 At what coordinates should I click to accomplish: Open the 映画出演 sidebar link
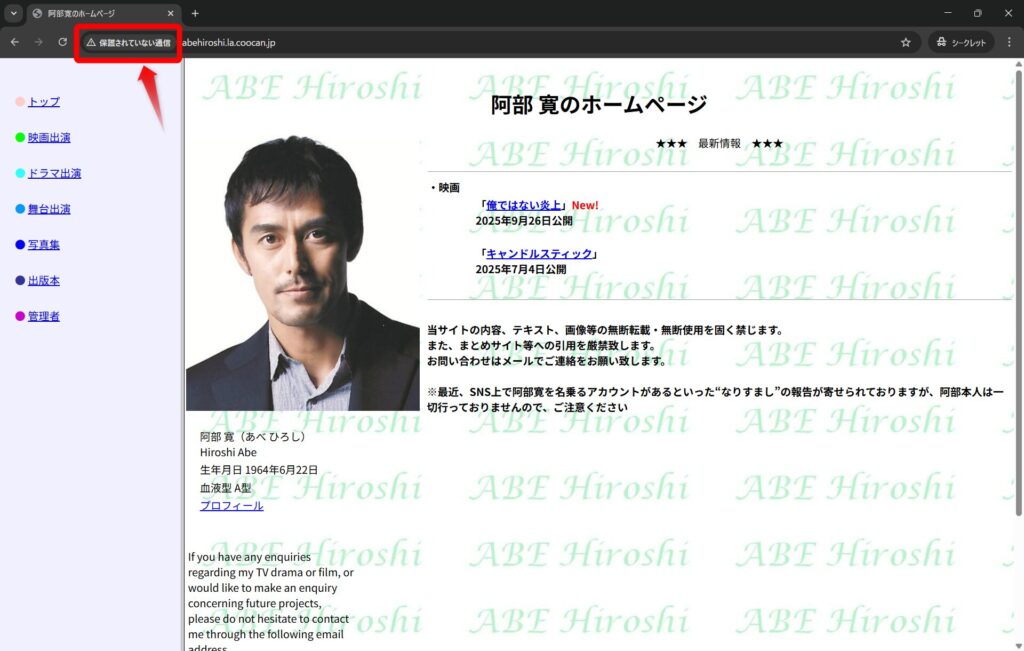tap(49, 138)
